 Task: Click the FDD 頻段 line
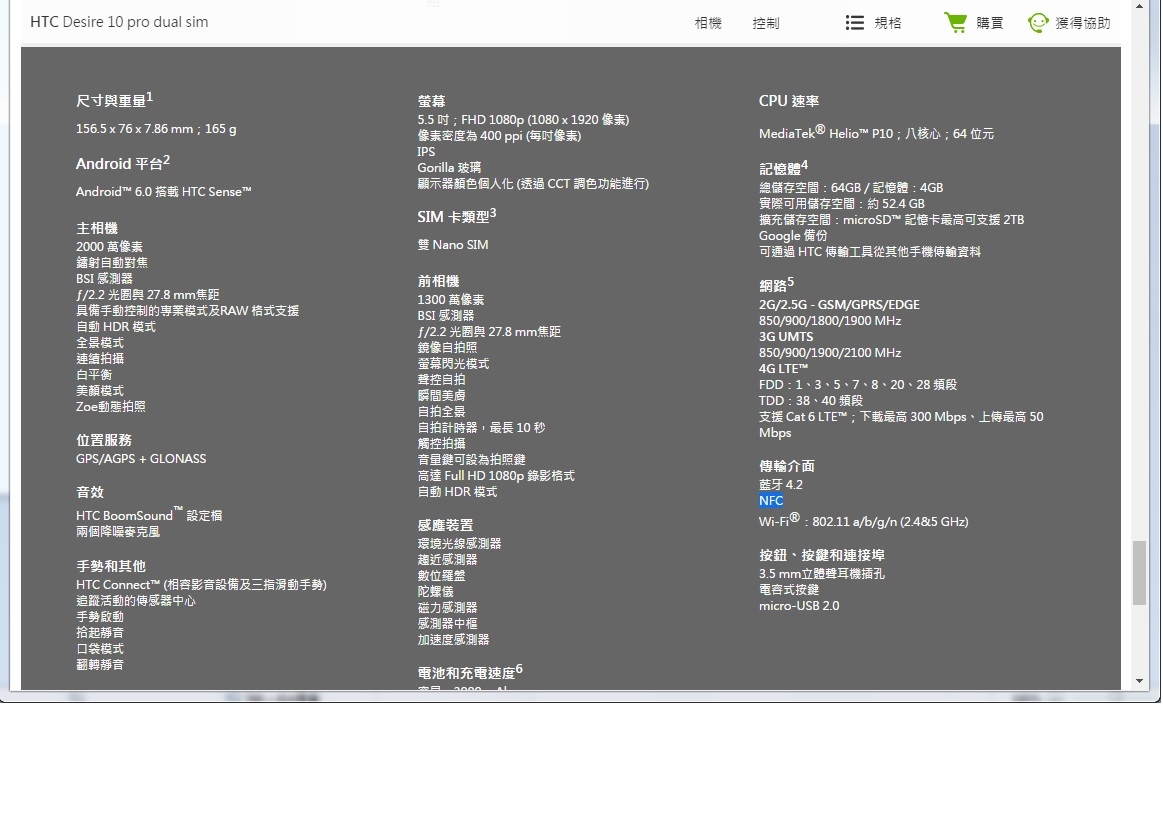(857, 385)
